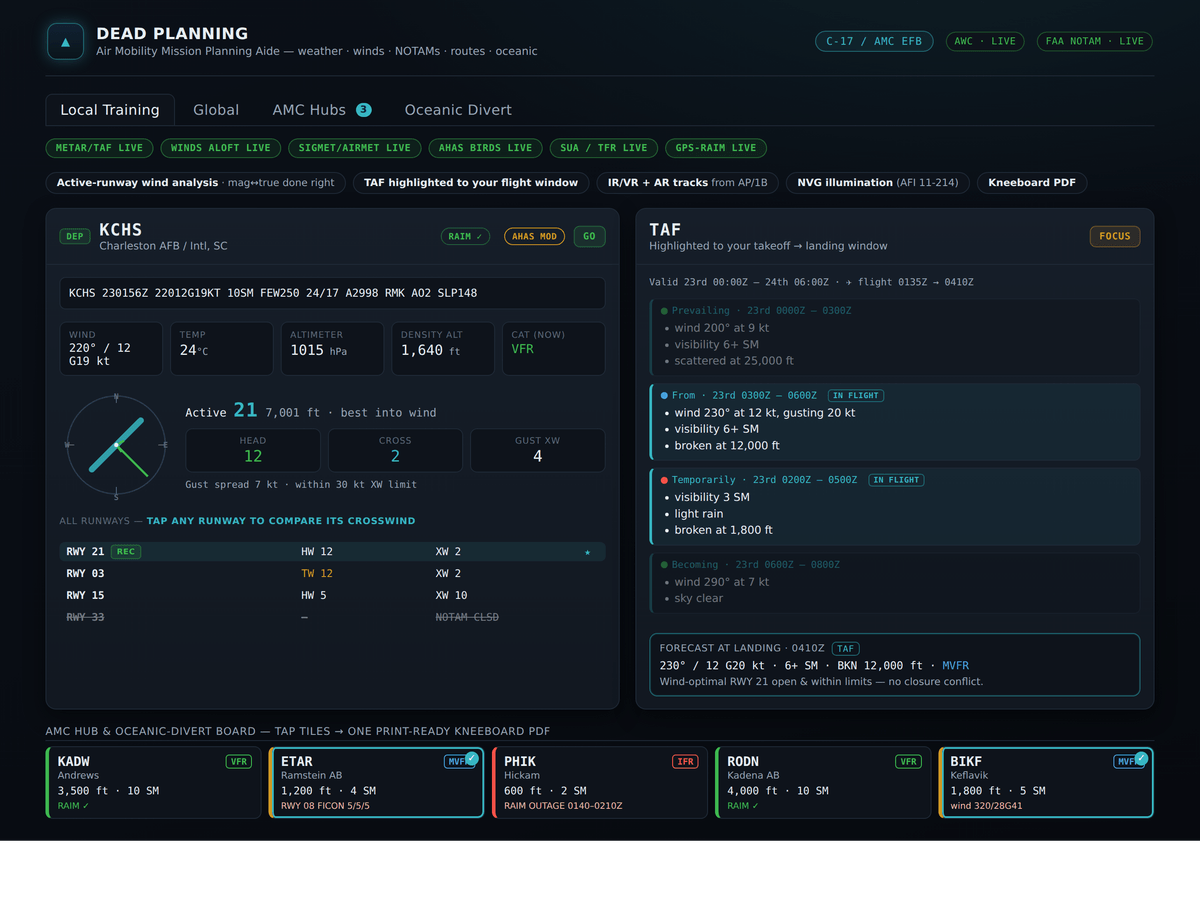The image size is (1200, 917).
Task: Click the IFR badge on PHIK tile
Action: tap(685, 762)
